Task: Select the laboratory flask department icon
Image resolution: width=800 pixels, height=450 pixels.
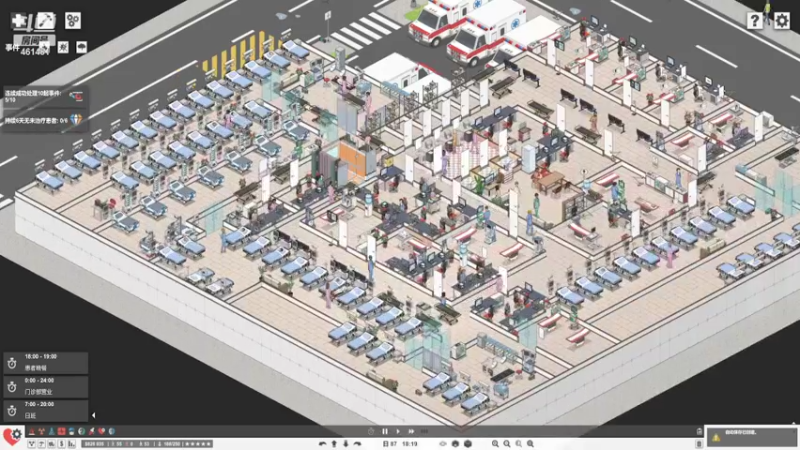Action: [52, 431]
